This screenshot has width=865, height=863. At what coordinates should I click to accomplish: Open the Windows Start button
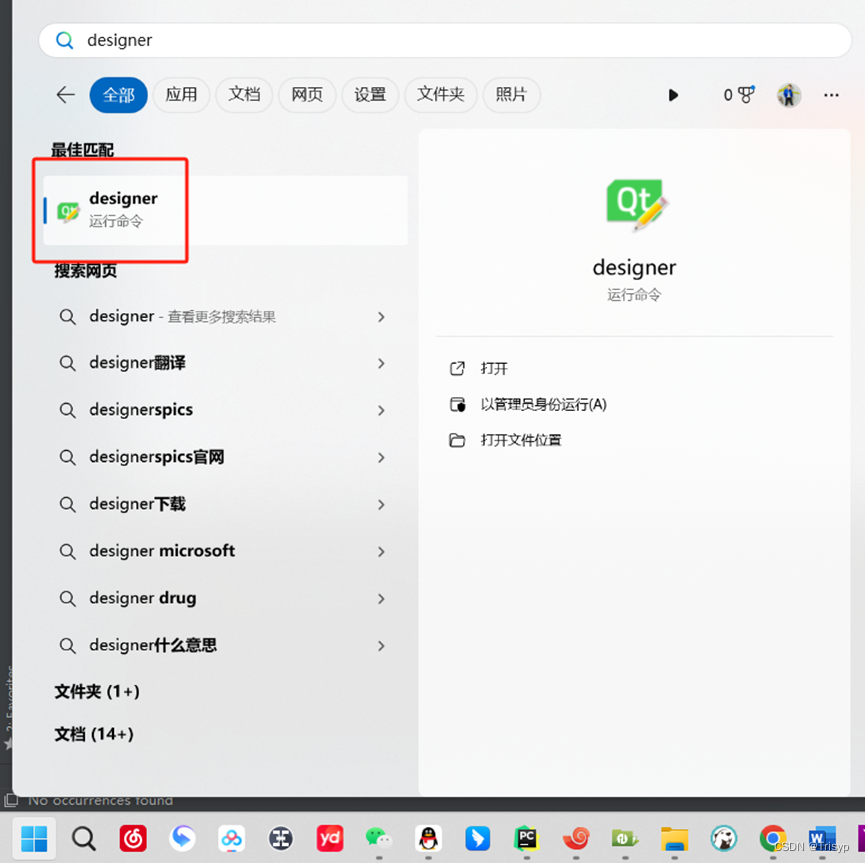(34, 839)
